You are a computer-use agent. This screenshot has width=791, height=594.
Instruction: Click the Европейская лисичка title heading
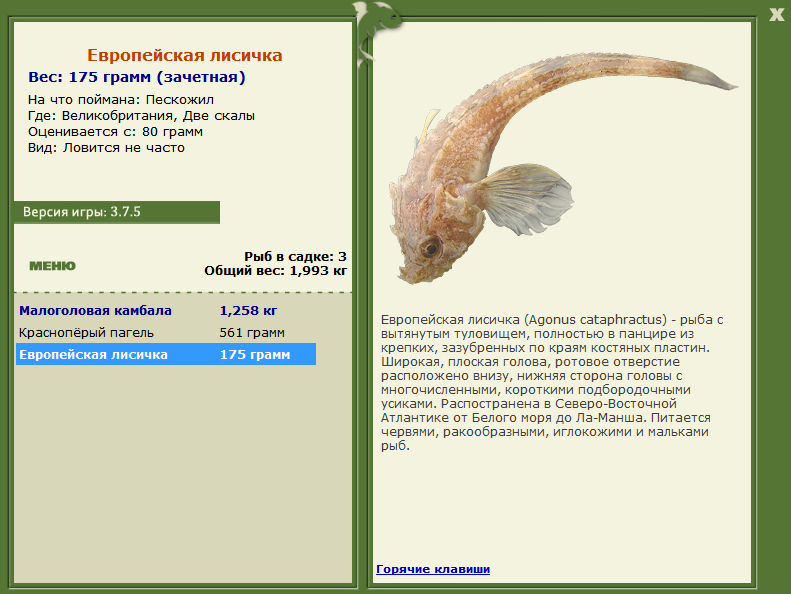[185, 55]
